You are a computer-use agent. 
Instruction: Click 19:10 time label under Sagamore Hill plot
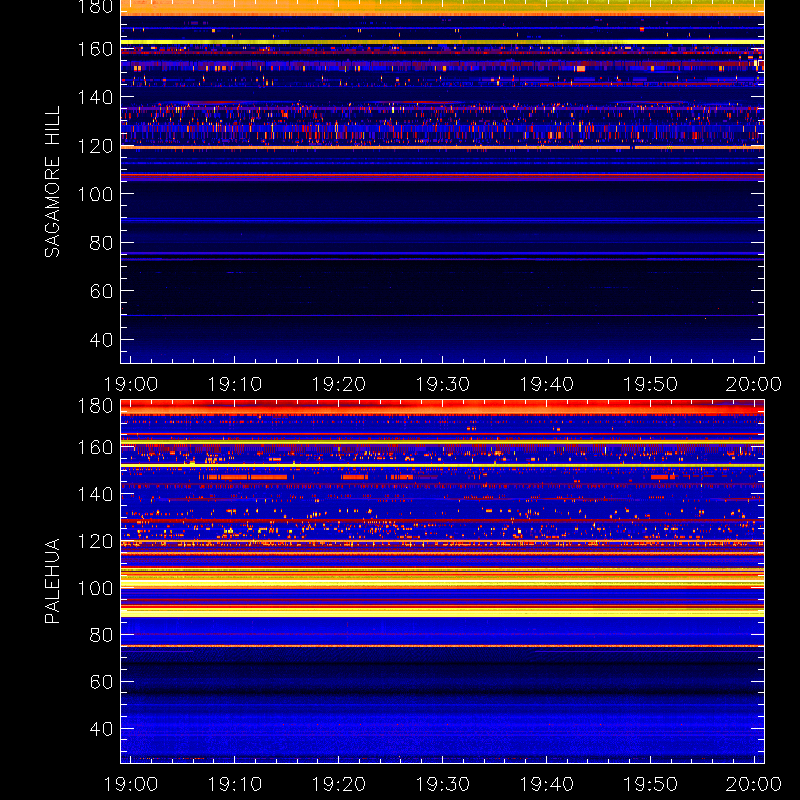click(234, 384)
